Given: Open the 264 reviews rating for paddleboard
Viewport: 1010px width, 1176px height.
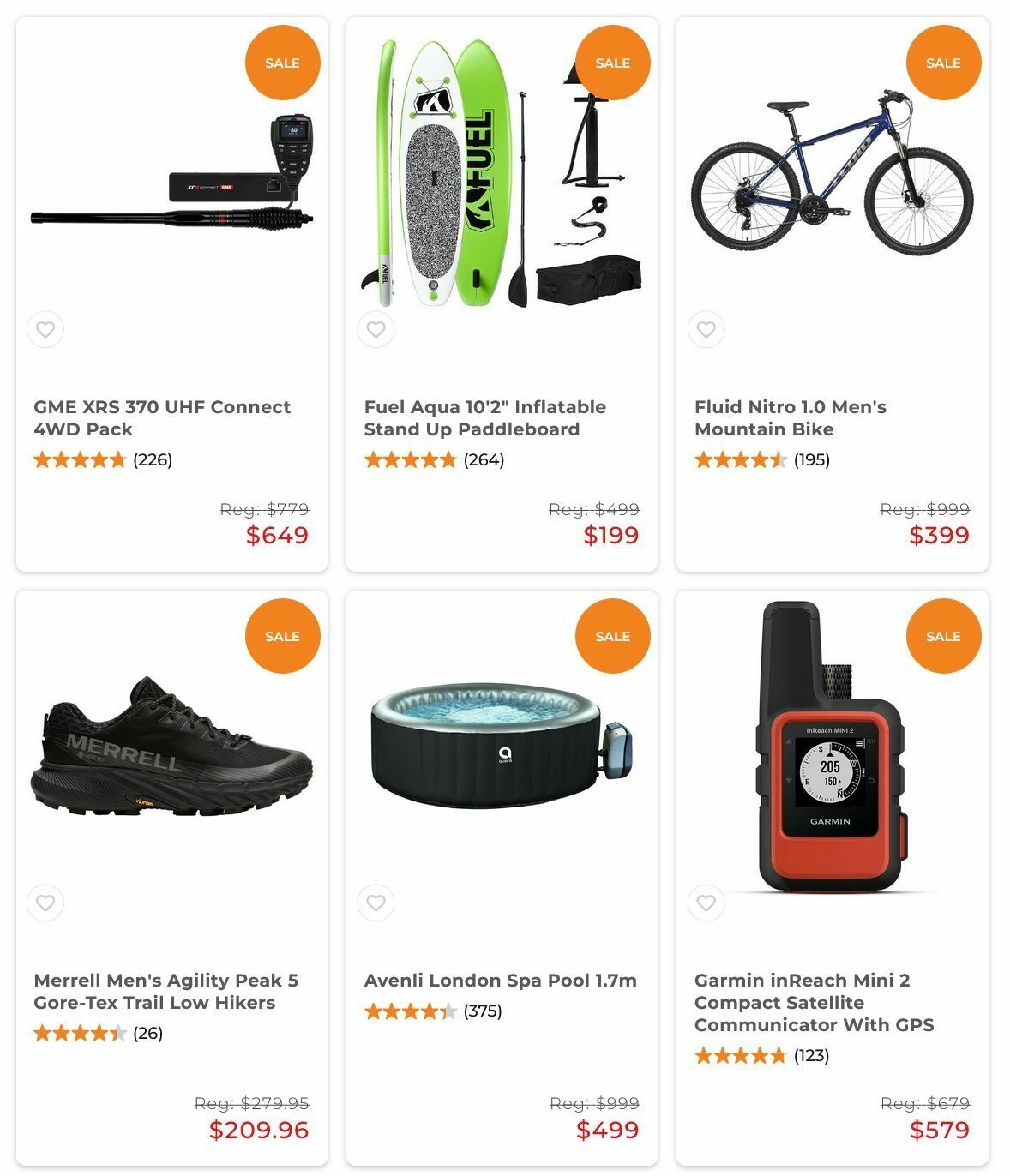Looking at the screenshot, I should point(434,460).
